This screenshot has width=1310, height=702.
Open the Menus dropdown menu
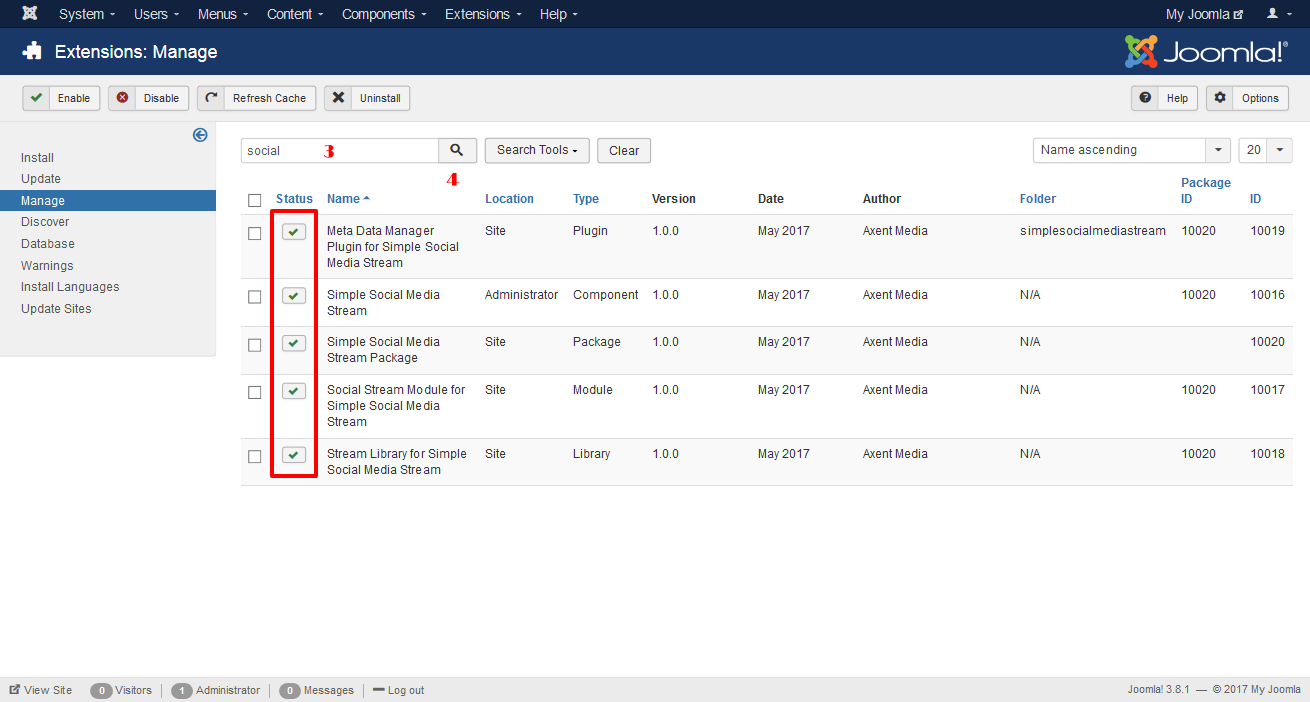pyautogui.click(x=222, y=14)
